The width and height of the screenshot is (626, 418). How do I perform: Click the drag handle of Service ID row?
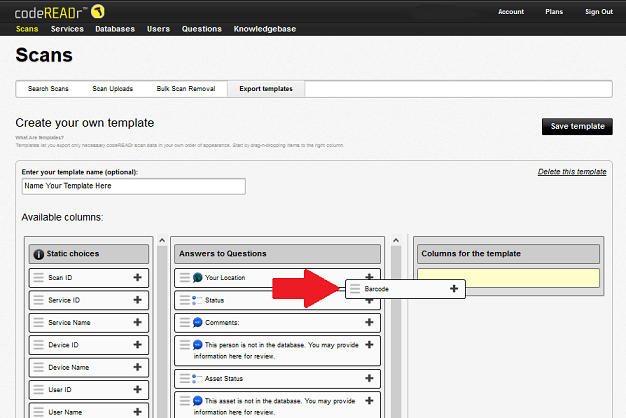[x=38, y=300]
